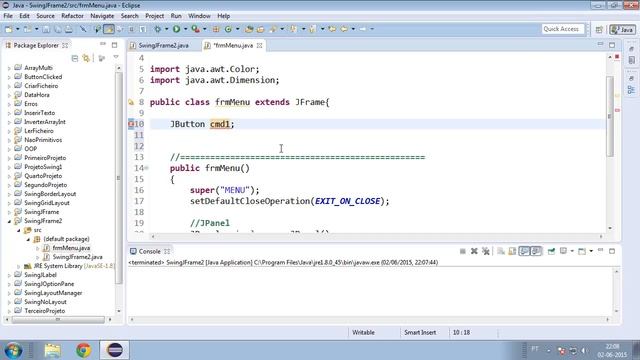Open the Refactor menu
Image resolution: width=640 pixels, height=360 pixels.
[72, 16]
